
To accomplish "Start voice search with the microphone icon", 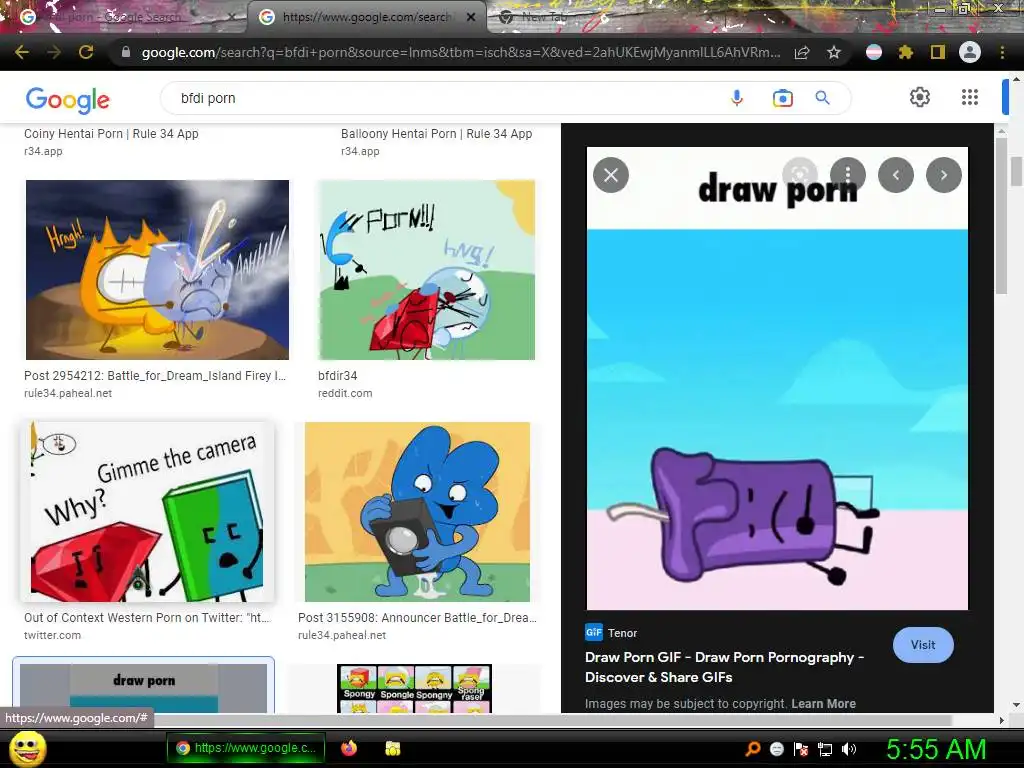I will point(737,98).
